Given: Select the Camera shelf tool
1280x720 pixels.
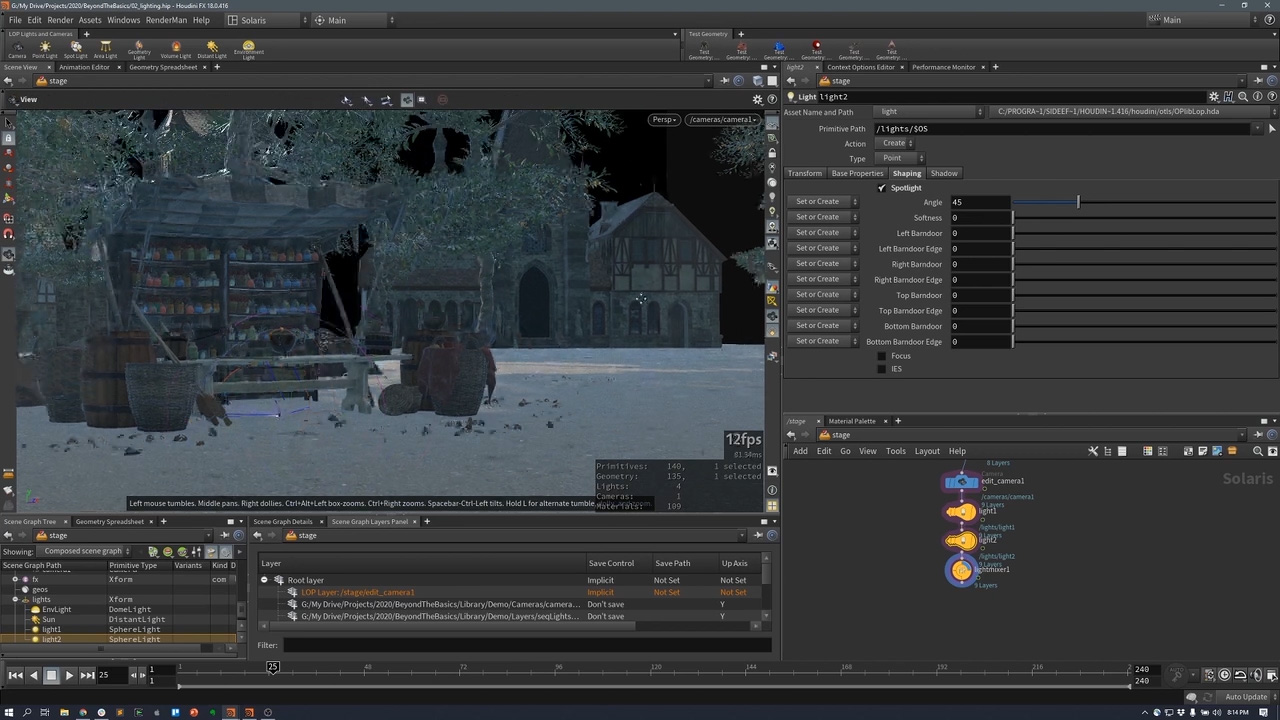Looking at the screenshot, I should click(17, 50).
